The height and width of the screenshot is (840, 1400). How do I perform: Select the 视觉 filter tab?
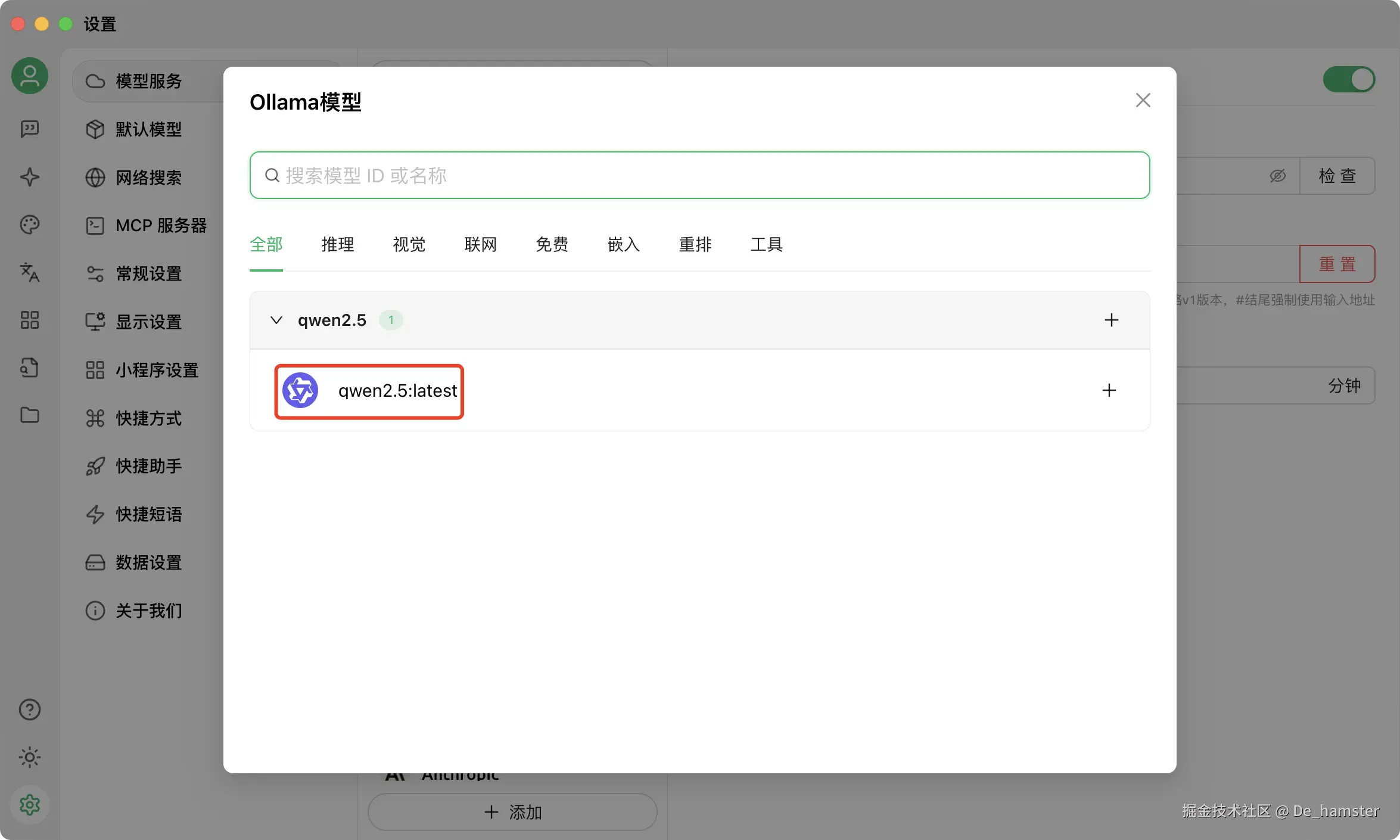[409, 244]
